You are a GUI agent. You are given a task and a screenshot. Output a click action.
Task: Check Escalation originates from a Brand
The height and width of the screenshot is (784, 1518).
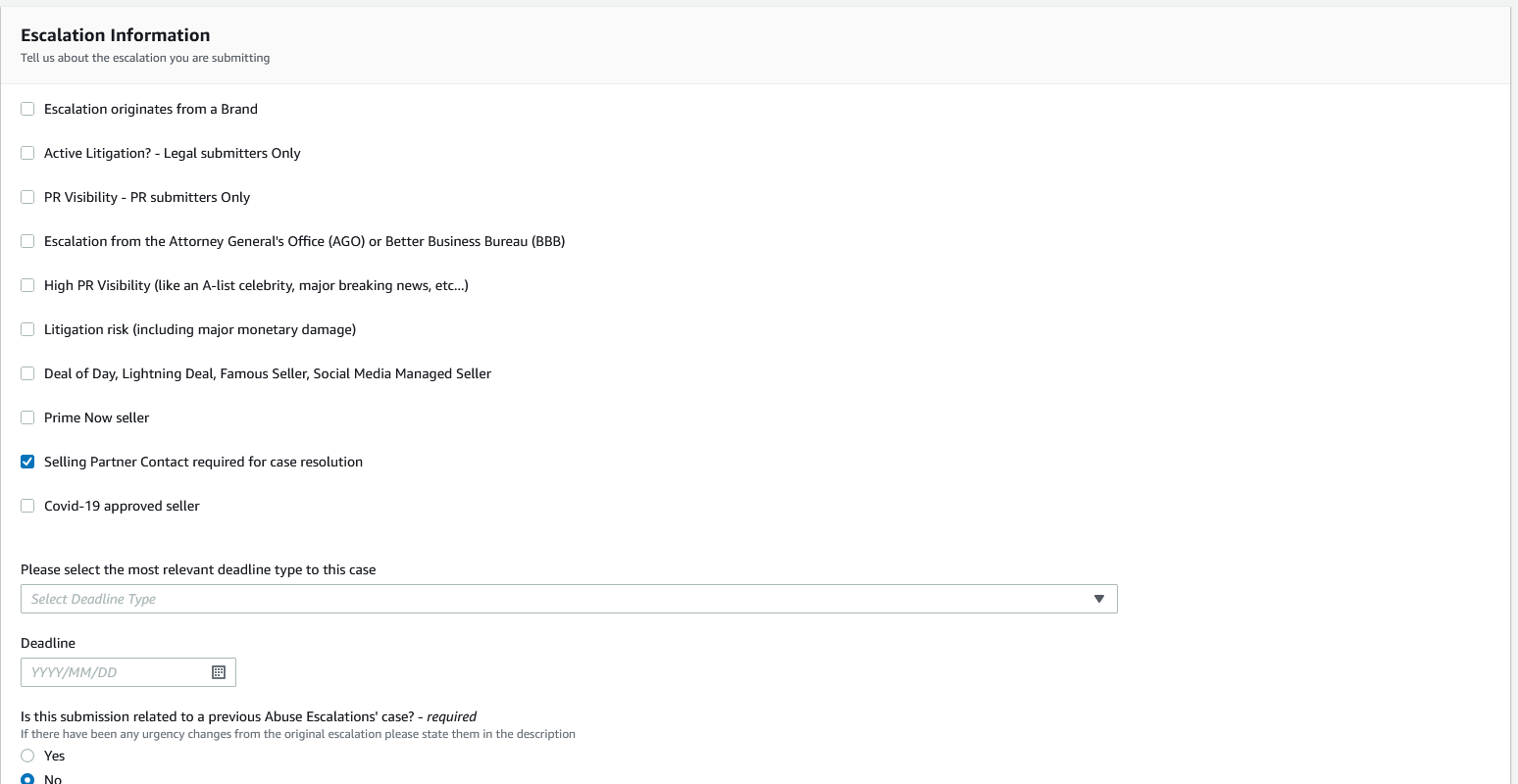tap(27, 109)
